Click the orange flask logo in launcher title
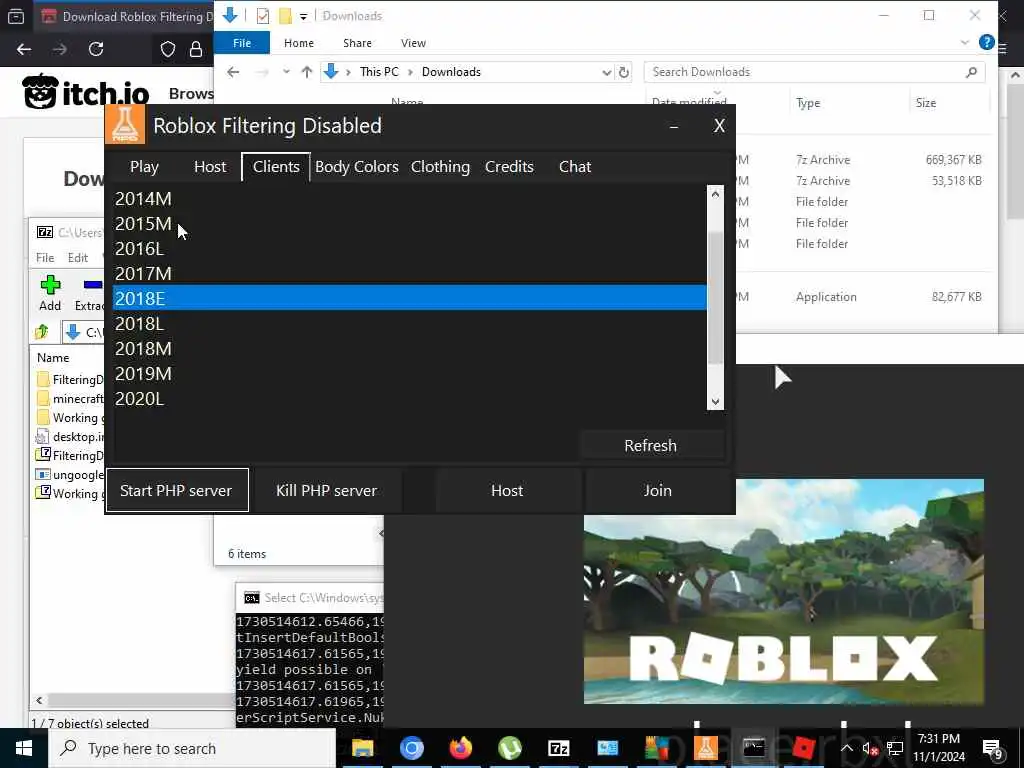The height and width of the screenshot is (768, 1024). click(124, 125)
